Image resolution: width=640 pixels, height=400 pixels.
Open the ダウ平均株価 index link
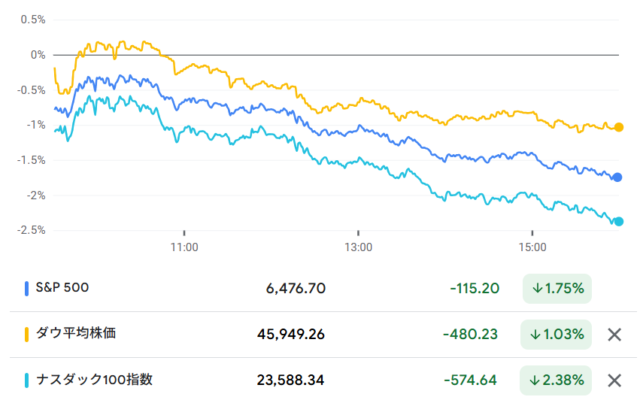pos(76,334)
